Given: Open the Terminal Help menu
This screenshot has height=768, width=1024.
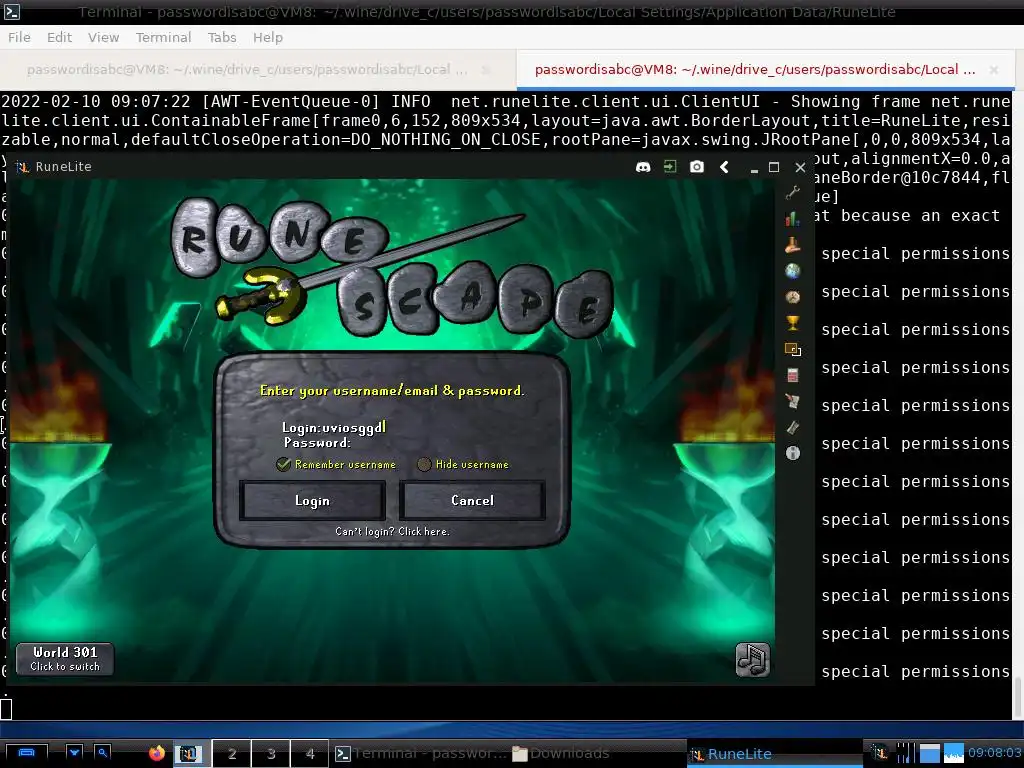Looking at the screenshot, I should click(268, 37).
